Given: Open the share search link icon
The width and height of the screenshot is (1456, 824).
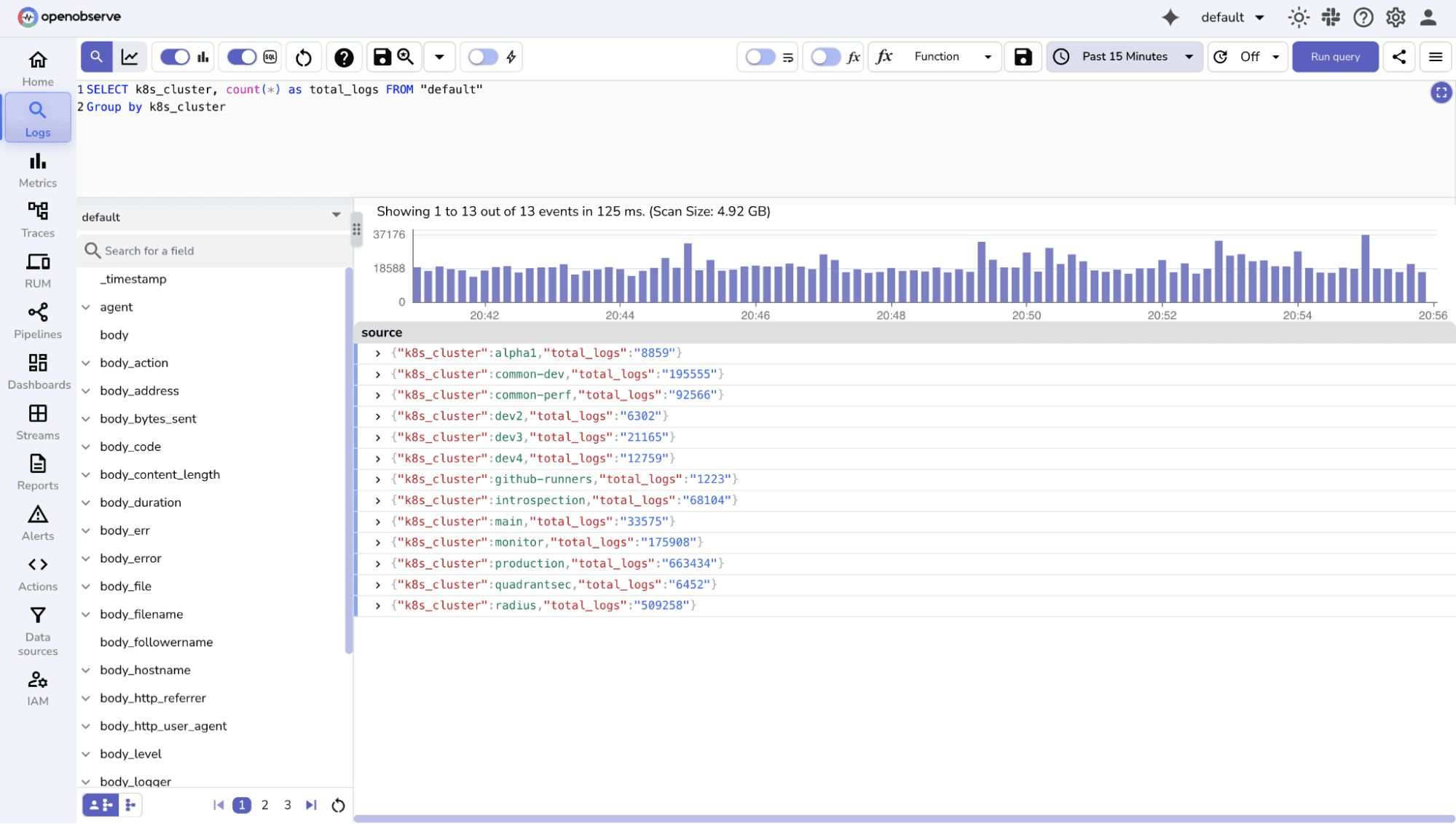Looking at the screenshot, I should pyautogui.click(x=1398, y=56).
